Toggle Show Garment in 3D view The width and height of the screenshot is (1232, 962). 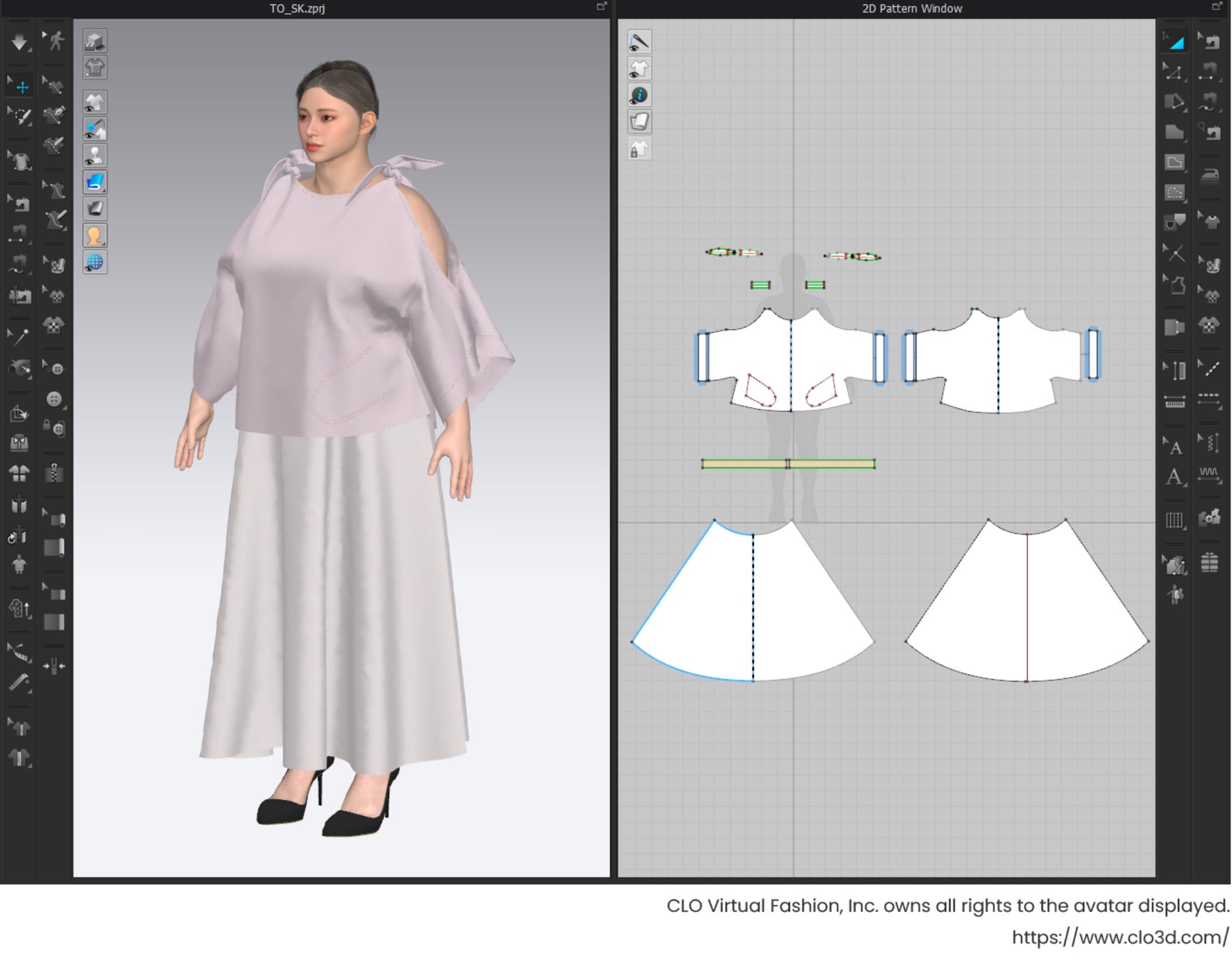95,103
